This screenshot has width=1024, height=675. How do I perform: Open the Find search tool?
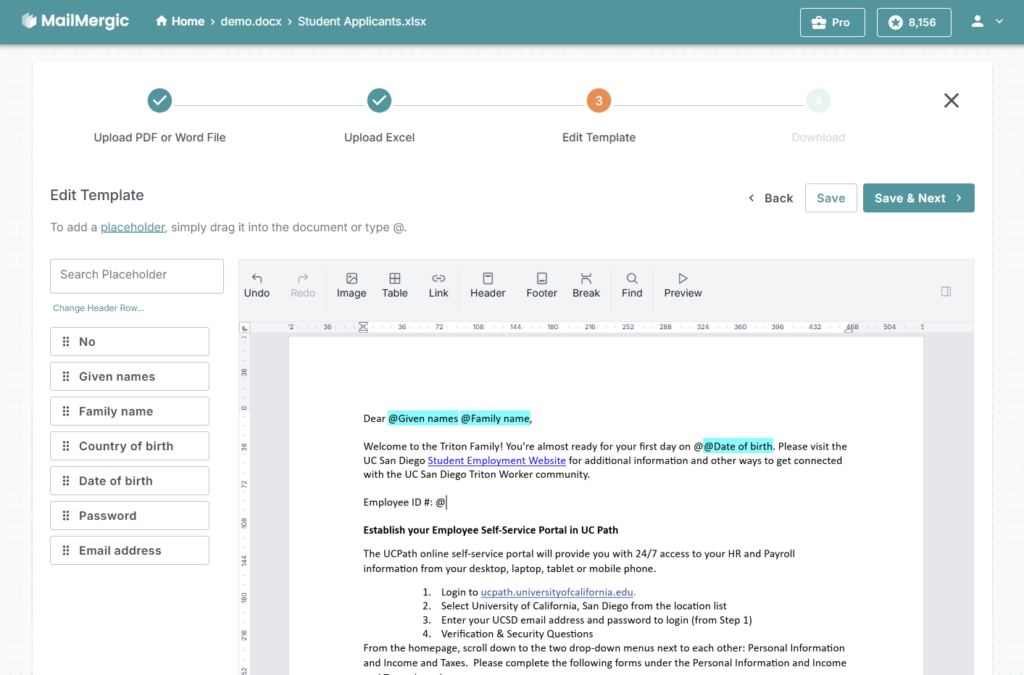coord(632,285)
